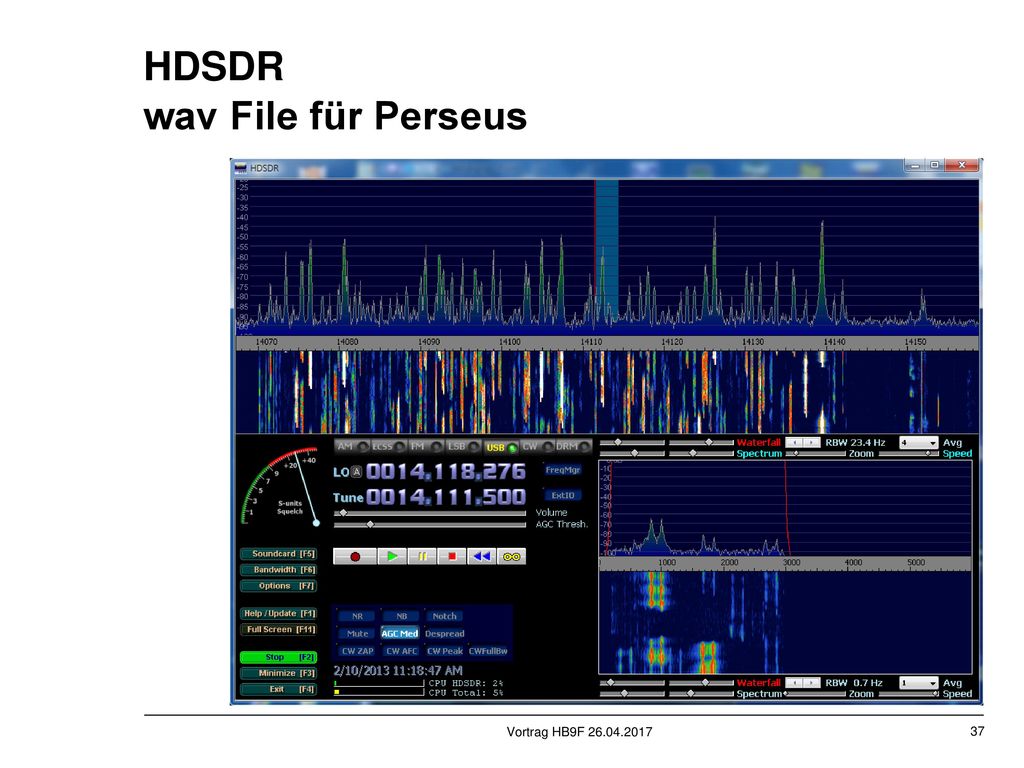Toggle the yellow loop playback button
The height and width of the screenshot is (768, 1024).
coord(511,556)
